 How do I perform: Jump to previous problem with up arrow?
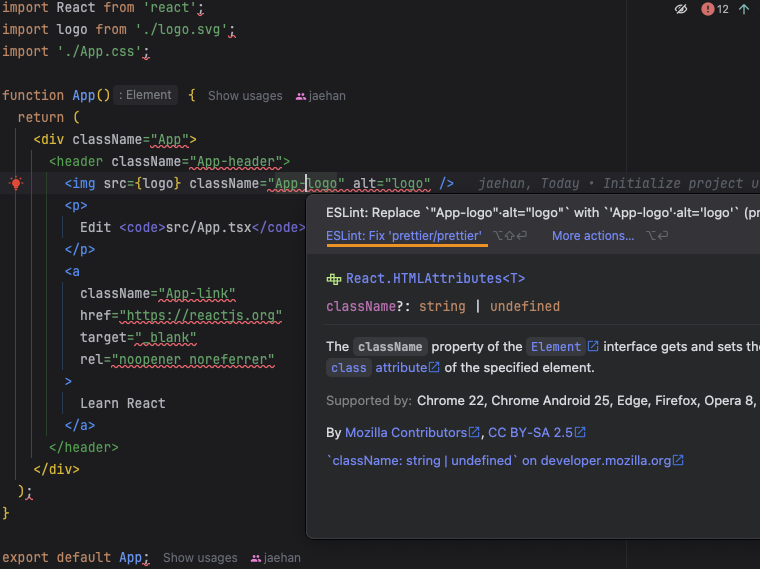click(744, 9)
